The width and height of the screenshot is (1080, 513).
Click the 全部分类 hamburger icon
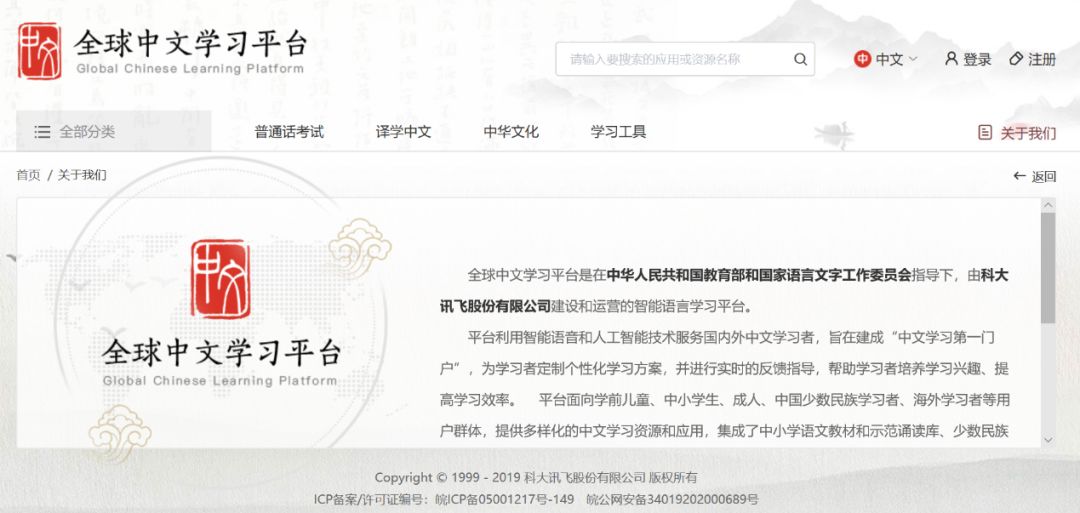tap(42, 132)
